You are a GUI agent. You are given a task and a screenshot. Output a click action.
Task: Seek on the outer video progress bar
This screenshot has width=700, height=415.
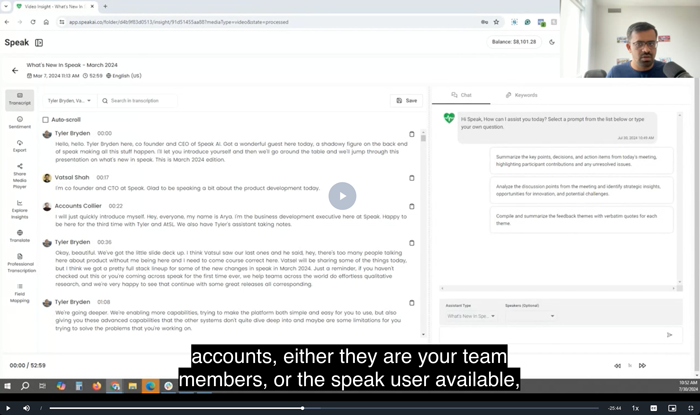coord(324,408)
